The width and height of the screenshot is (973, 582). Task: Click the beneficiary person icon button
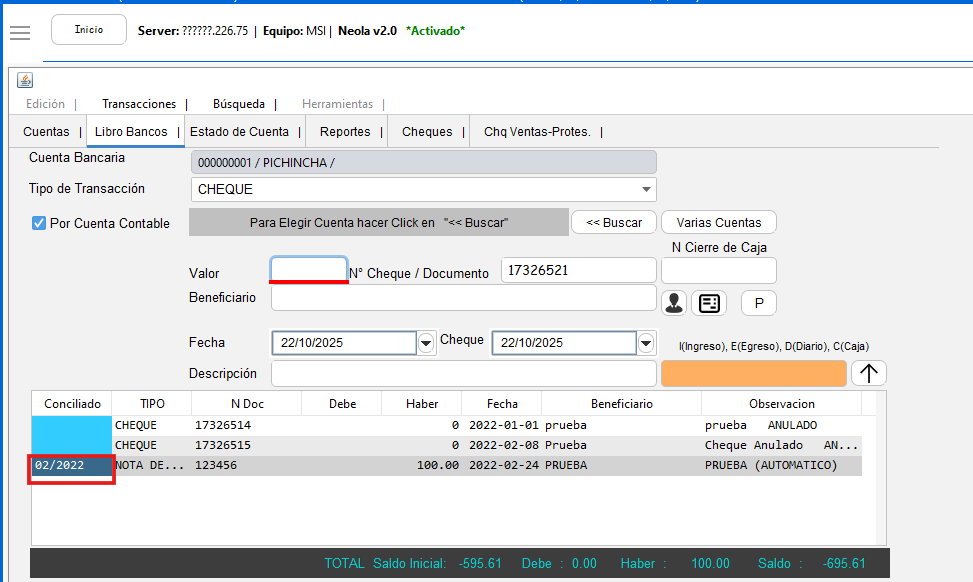click(674, 303)
